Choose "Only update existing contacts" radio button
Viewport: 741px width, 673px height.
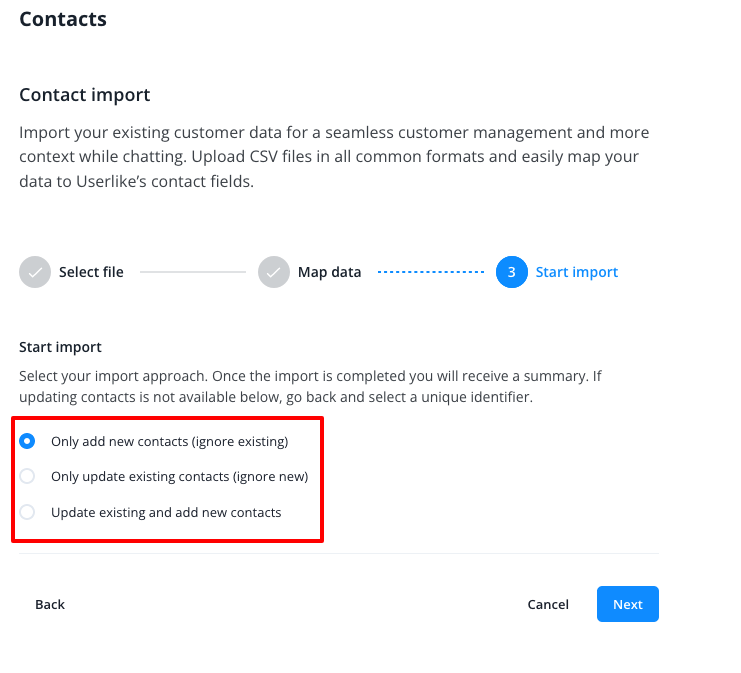click(28, 477)
